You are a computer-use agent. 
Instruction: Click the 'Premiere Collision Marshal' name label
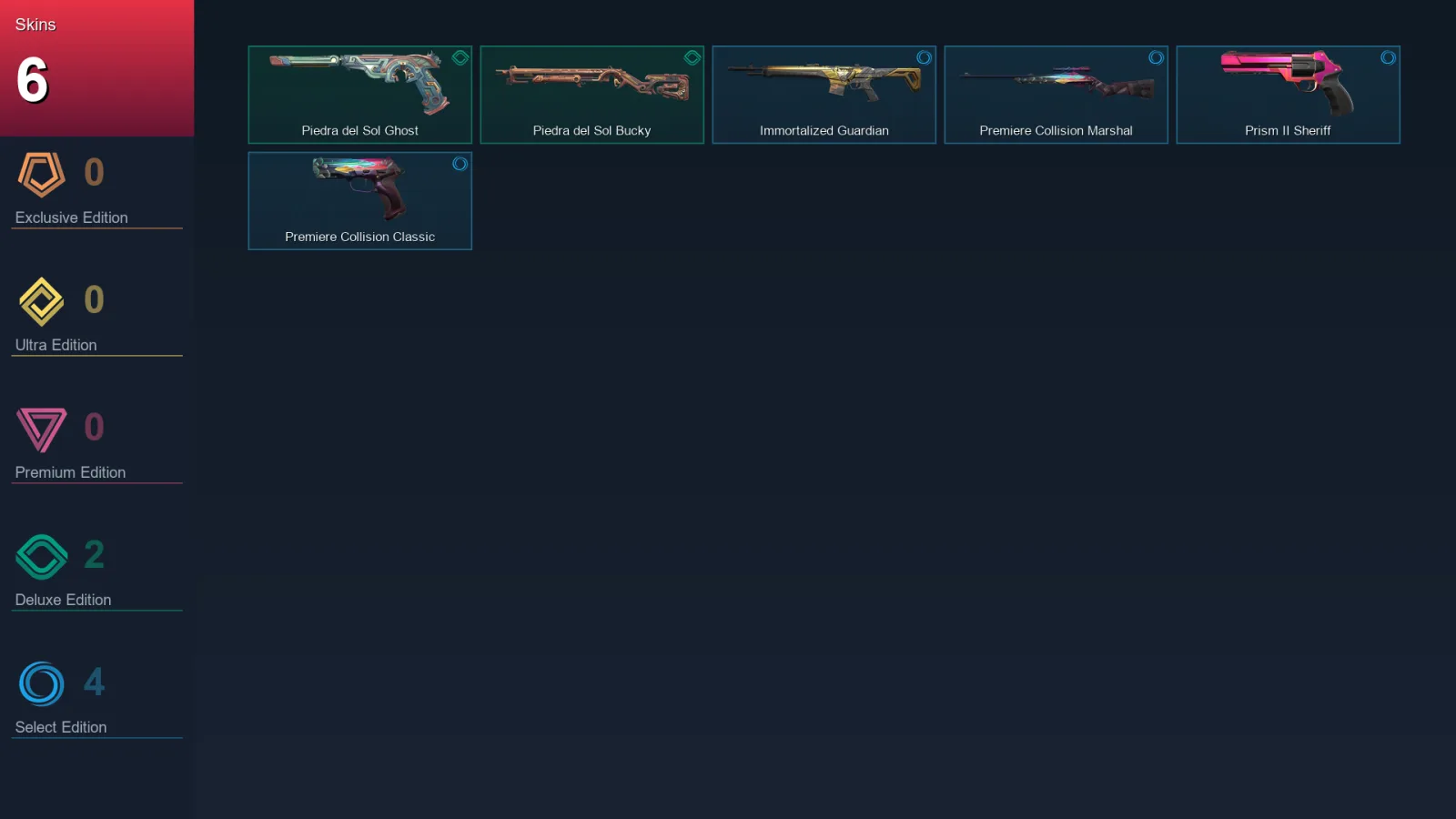[x=1057, y=131]
